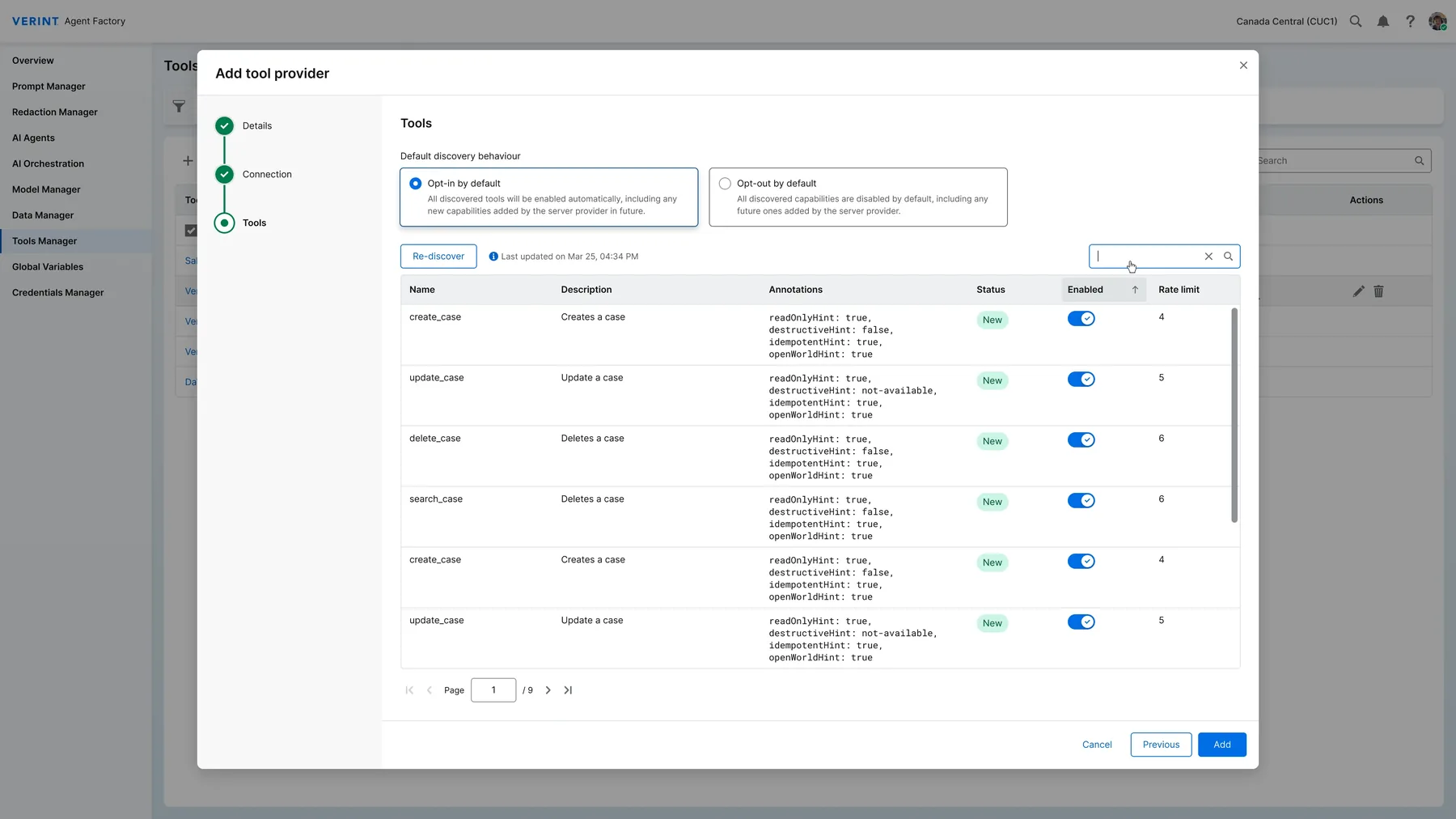Open Credentials Manager in the sidebar
Viewport: 1456px width, 819px height.
(58, 293)
